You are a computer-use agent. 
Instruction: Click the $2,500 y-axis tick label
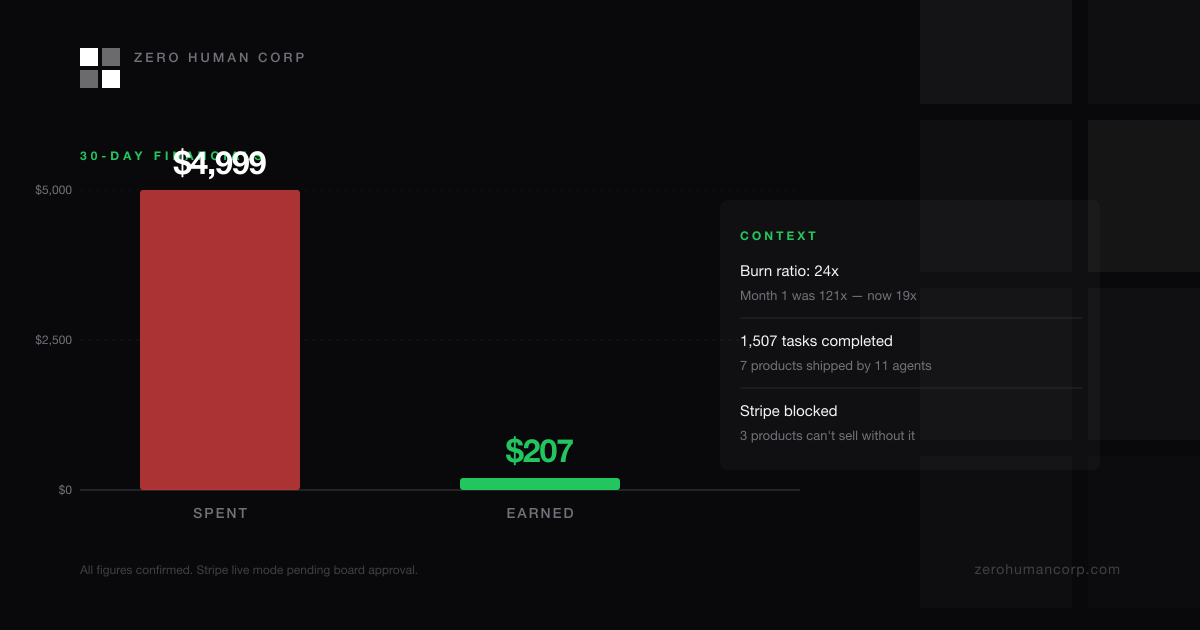coord(53,340)
